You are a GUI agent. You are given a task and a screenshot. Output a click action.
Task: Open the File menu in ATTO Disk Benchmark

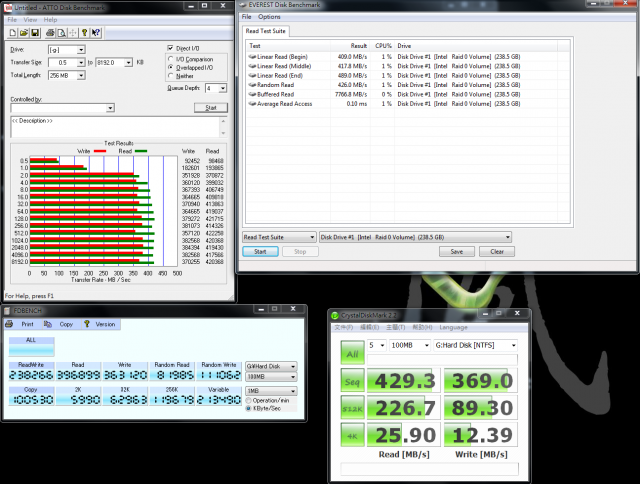[12, 20]
